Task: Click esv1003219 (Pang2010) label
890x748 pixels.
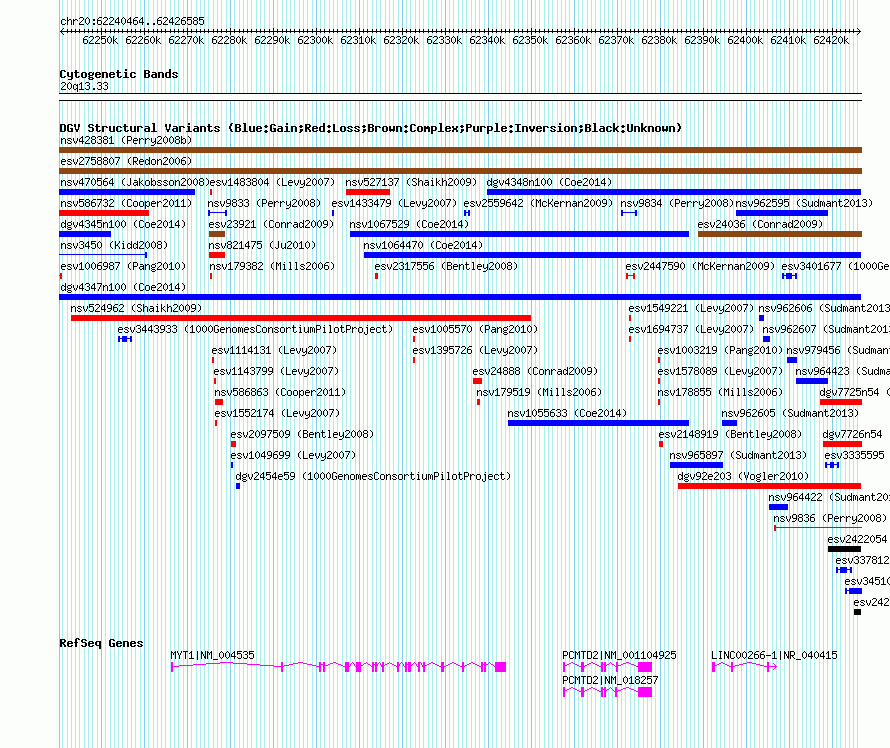Action: click(x=720, y=350)
